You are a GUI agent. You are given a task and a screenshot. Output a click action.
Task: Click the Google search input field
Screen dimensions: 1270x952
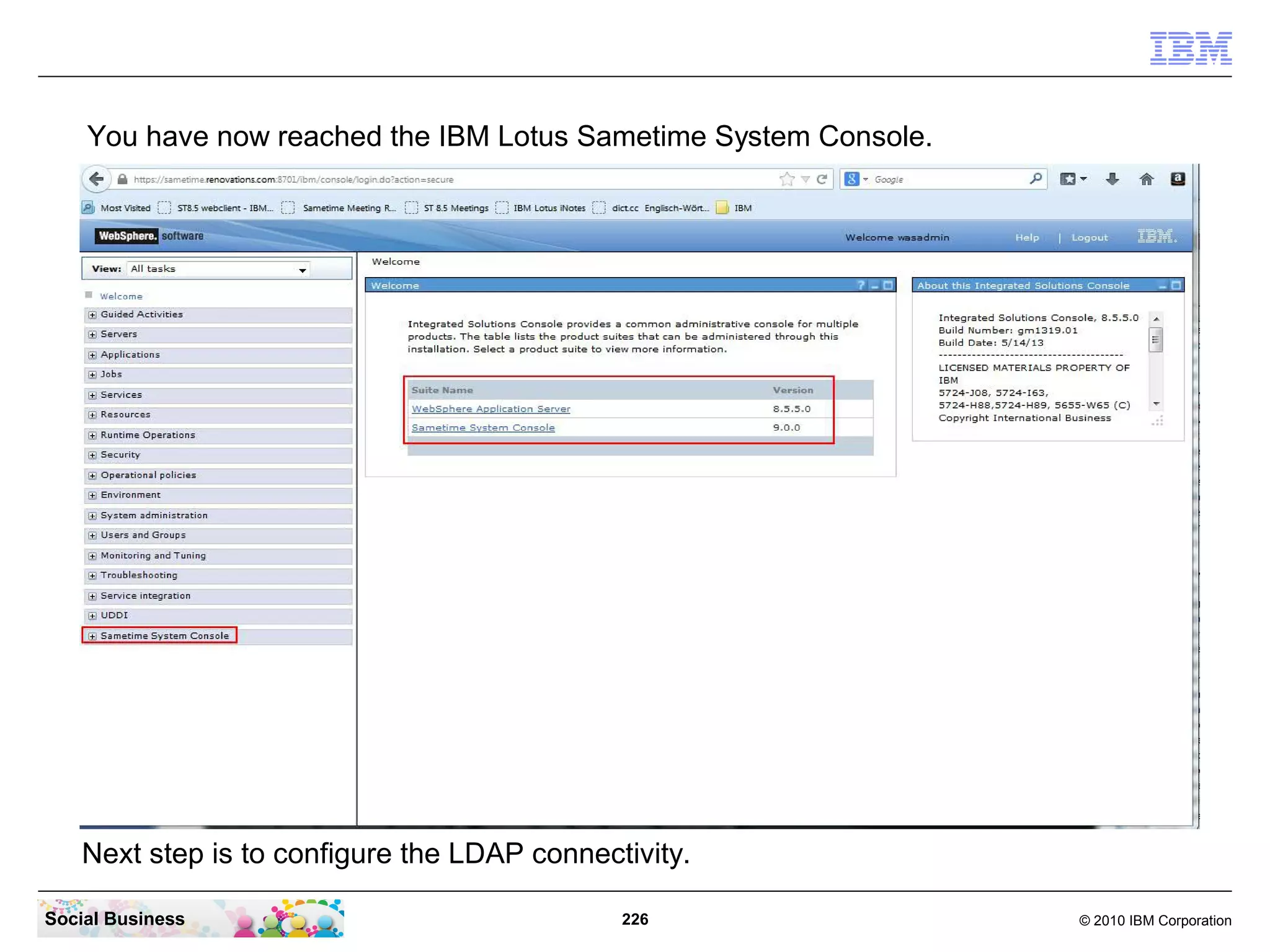(949, 179)
